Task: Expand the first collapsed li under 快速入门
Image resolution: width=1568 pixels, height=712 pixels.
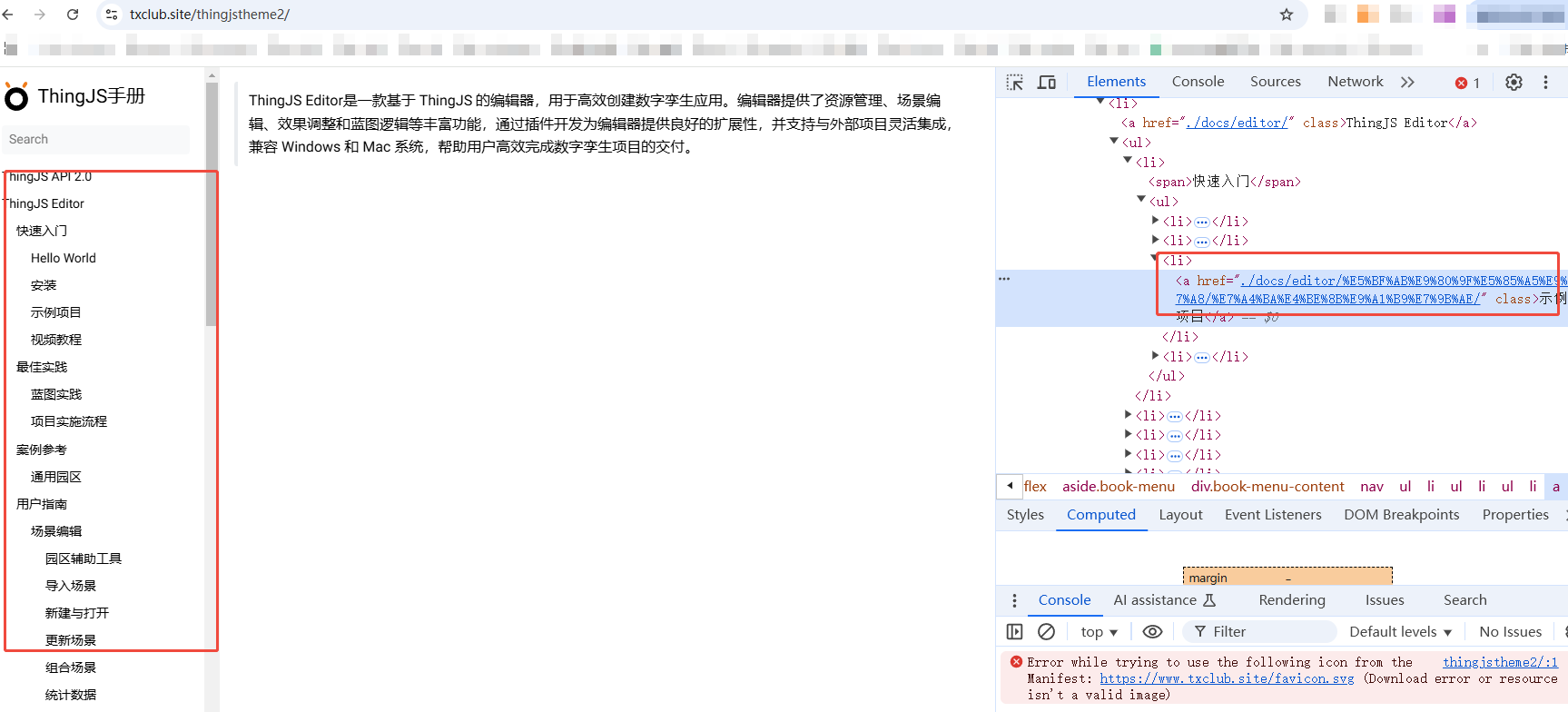Action: [x=1155, y=220]
